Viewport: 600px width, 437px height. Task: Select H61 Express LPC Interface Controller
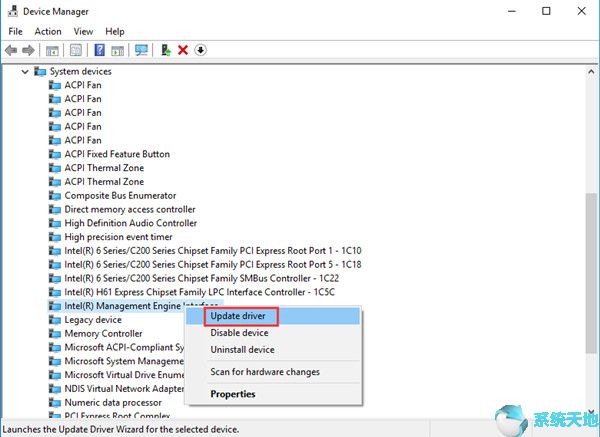click(199, 292)
